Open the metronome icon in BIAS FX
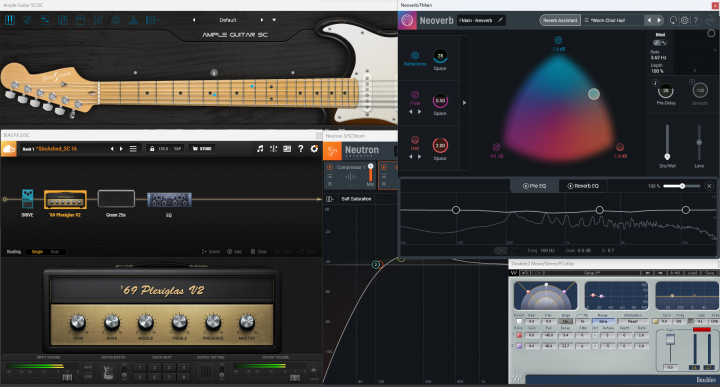The width and height of the screenshot is (720, 387). (x=273, y=149)
